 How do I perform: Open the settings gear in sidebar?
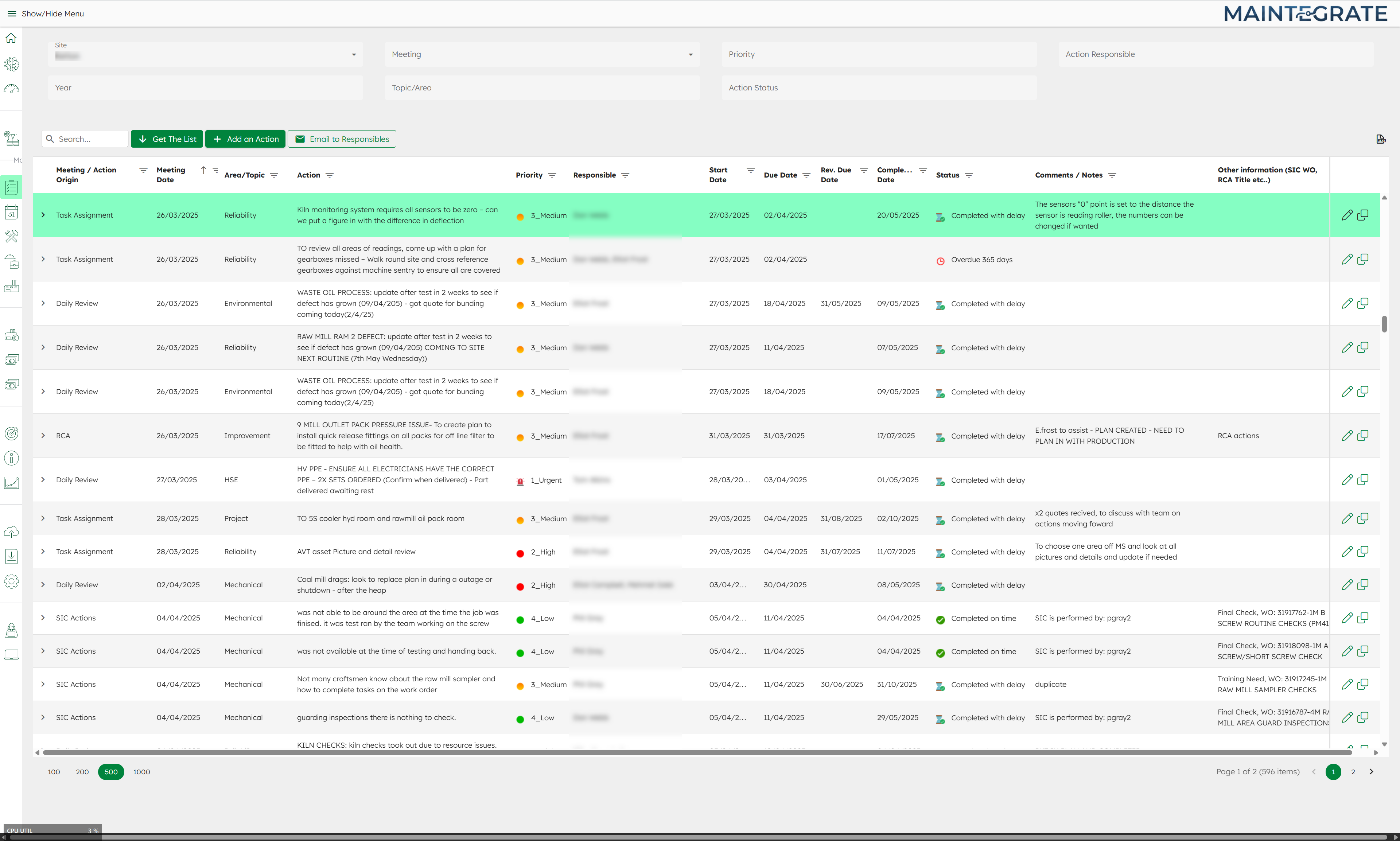point(11,581)
